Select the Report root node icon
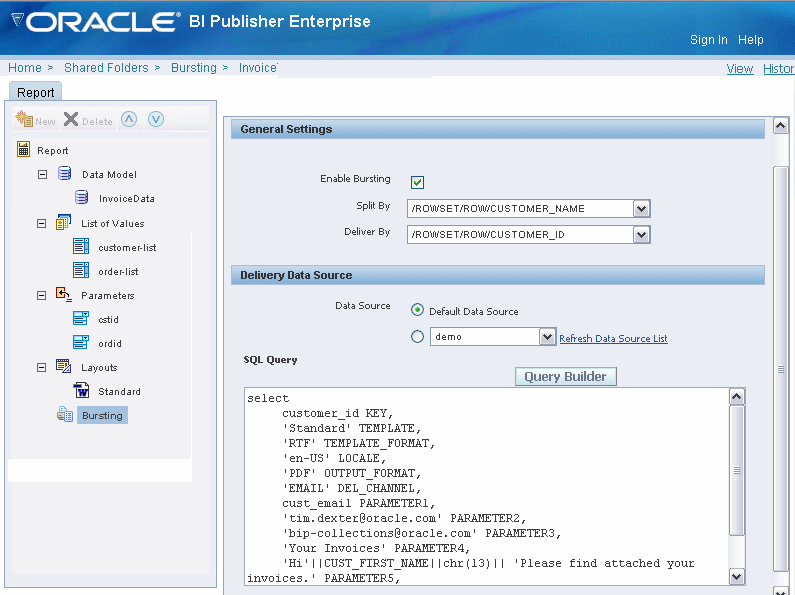The width and height of the screenshot is (795, 595). [23, 149]
